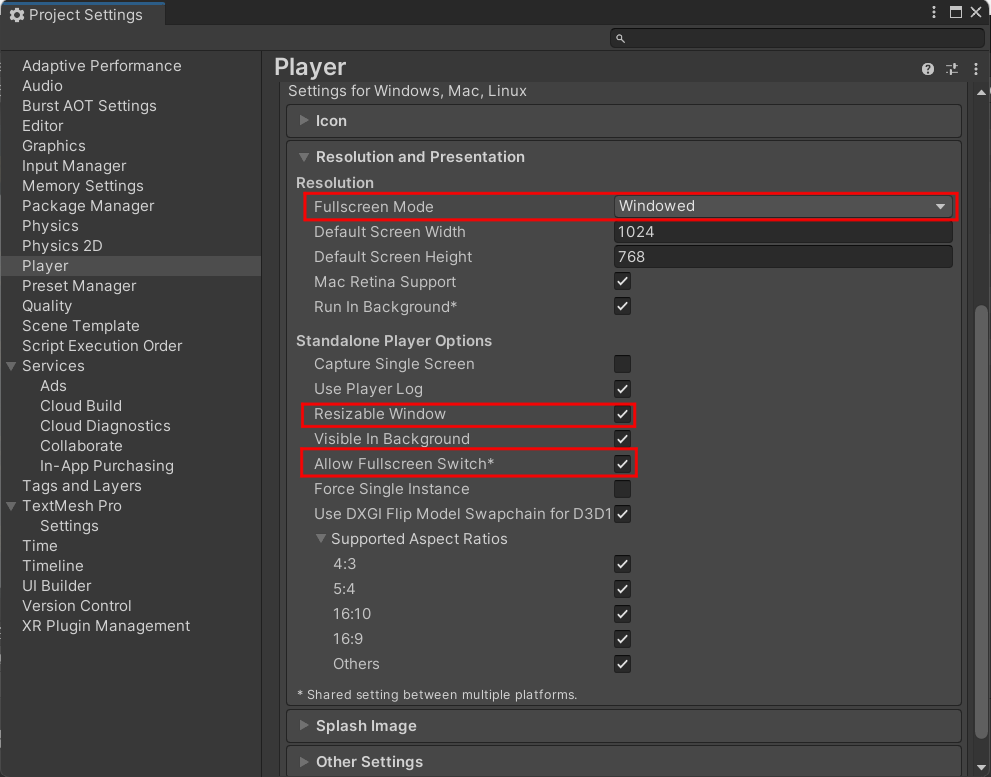The image size is (991, 777).
Task: Select the Timeline settings category
Action: [x=52, y=566]
